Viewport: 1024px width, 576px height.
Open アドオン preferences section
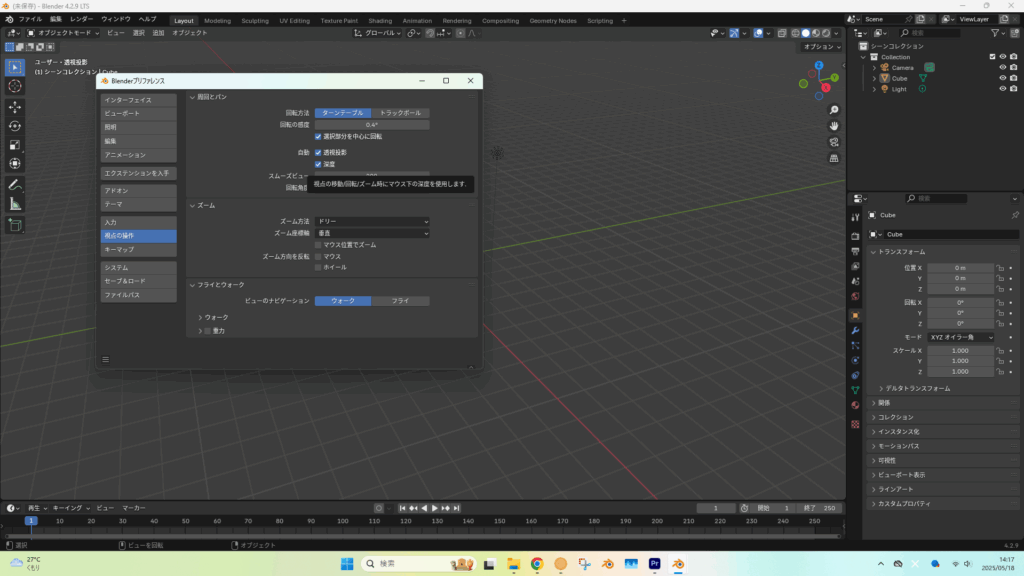[x=138, y=191]
